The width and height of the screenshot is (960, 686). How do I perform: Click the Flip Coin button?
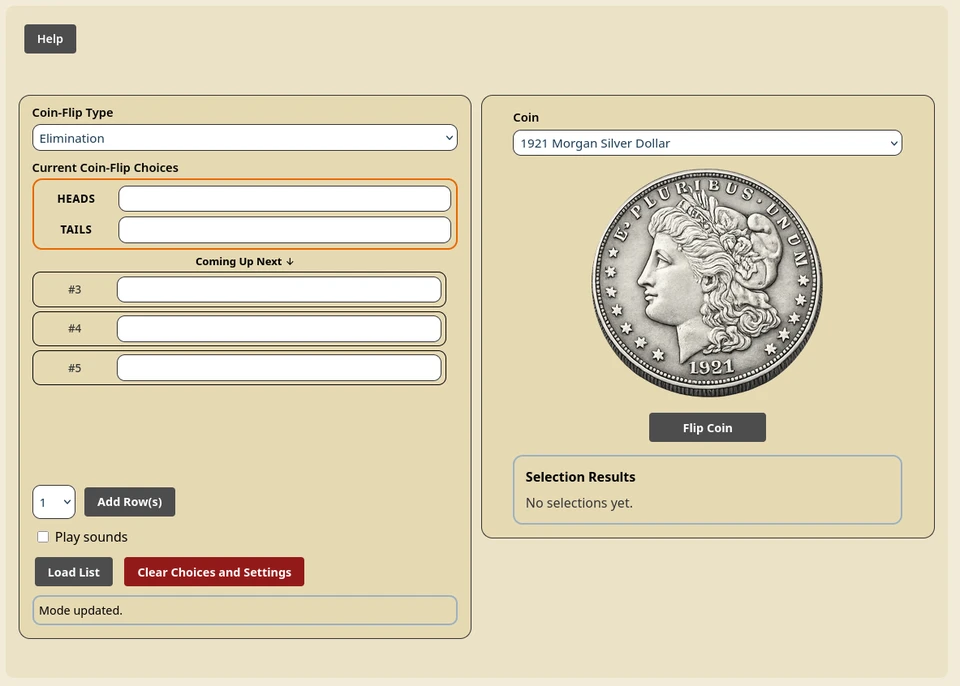coord(707,428)
